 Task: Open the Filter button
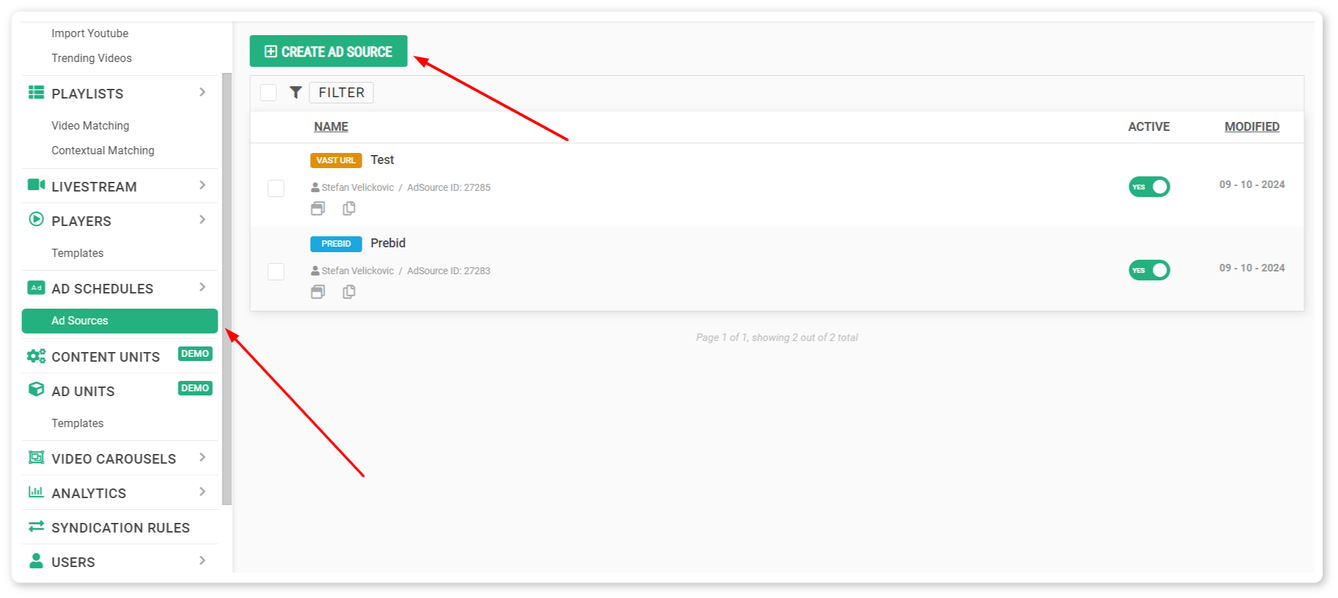coord(341,92)
